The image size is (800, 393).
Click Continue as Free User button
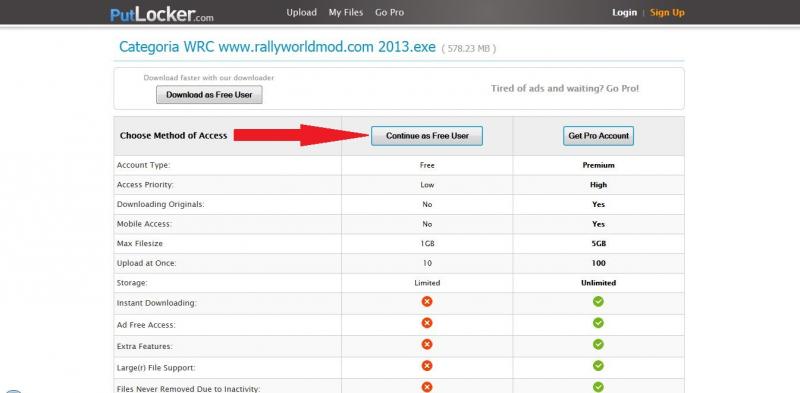[427, 136]
